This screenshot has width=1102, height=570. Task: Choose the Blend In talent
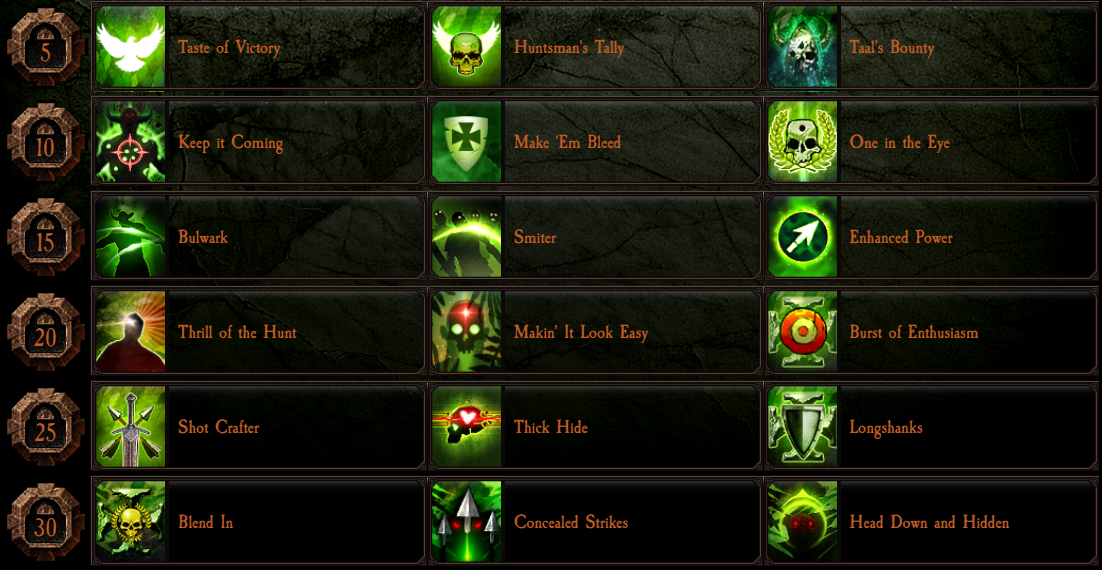point(258,522)
